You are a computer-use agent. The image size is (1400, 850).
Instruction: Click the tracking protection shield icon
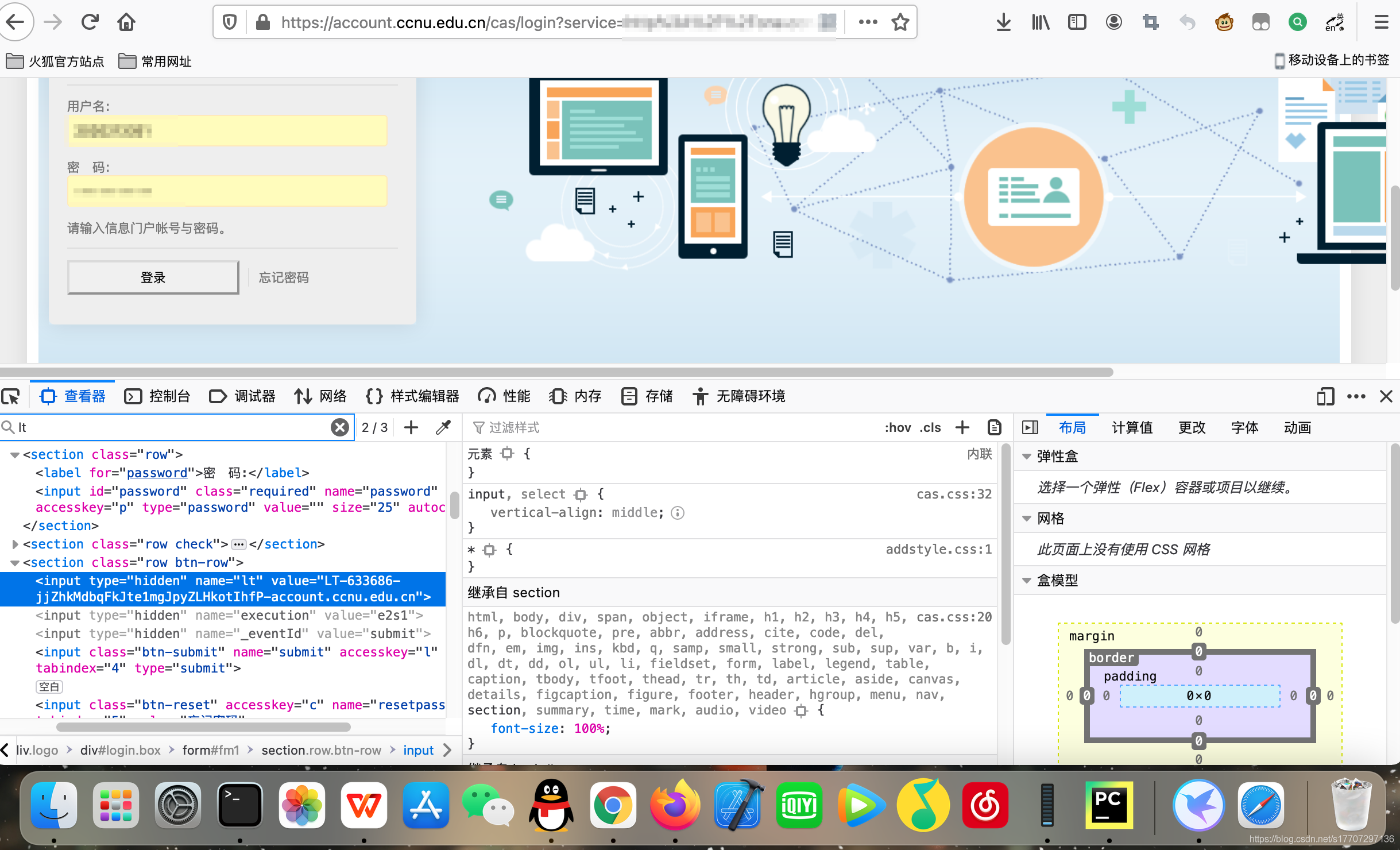coord(230,22)
